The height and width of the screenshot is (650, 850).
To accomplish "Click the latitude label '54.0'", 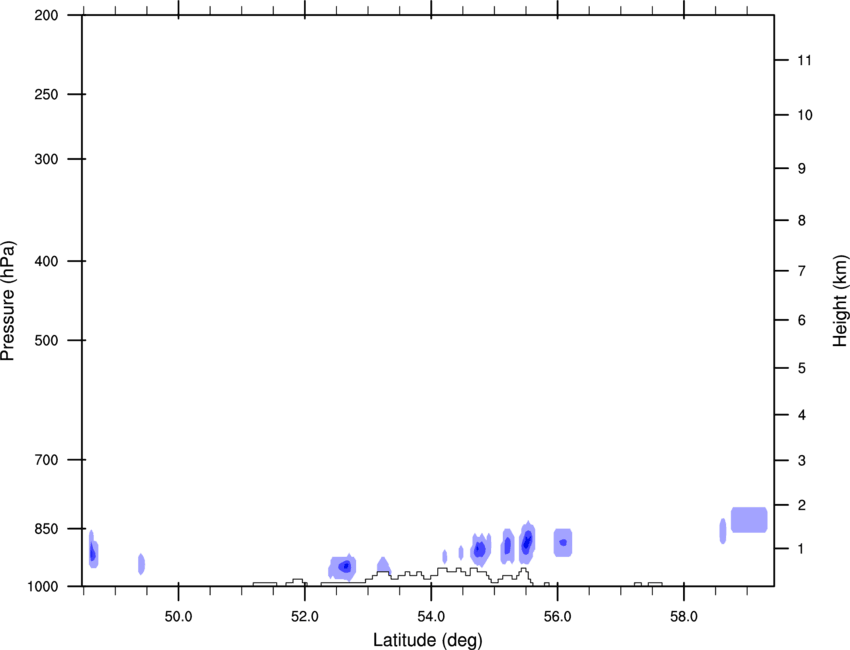I will (431, 617).
